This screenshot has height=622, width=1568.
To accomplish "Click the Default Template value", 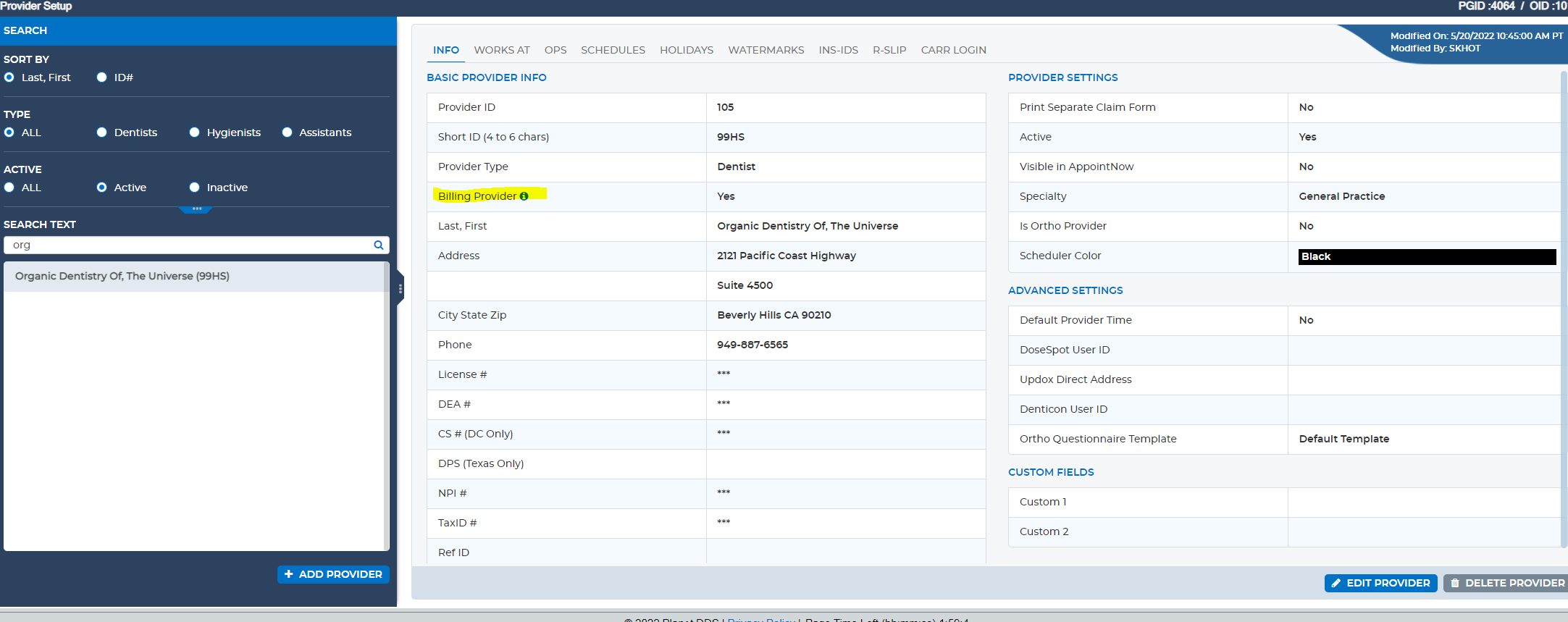I will [x=1343, y=439].
